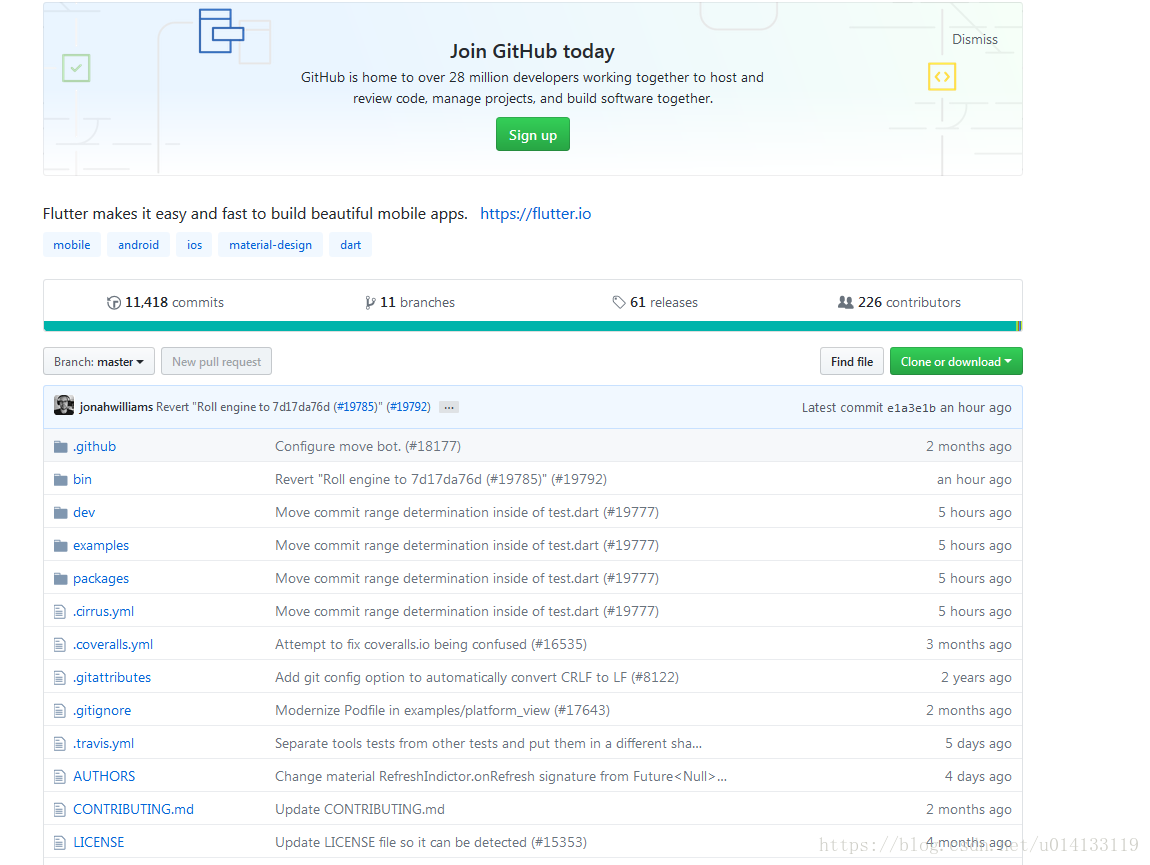Open the LICENSE file name
This screenshot has width=1150, height=865.
tap(99, 843)
